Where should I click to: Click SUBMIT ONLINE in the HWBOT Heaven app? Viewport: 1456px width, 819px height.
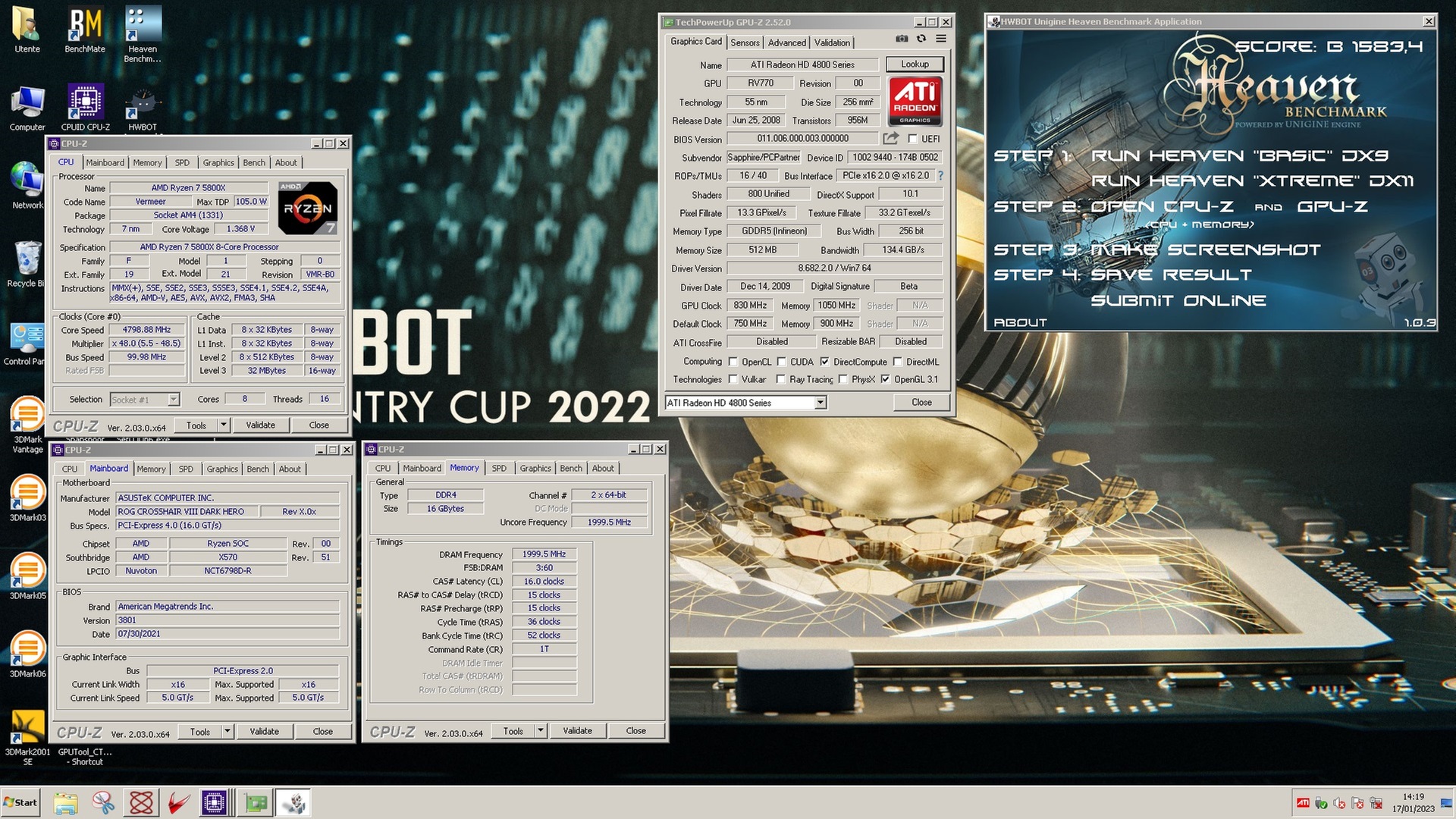pyautogui.click(x=1178, y=300)
